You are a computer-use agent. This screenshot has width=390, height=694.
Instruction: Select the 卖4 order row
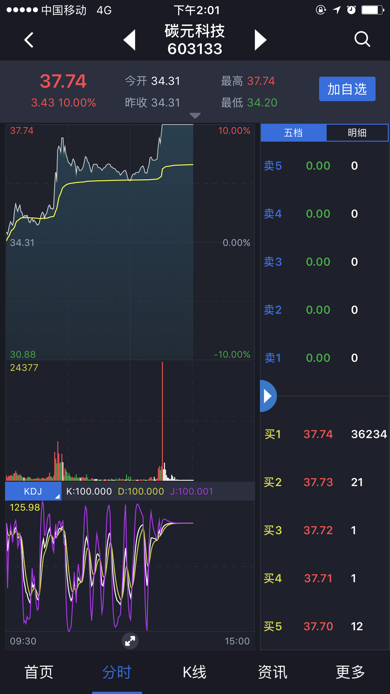pyautogui.click(x=324, y=214)
